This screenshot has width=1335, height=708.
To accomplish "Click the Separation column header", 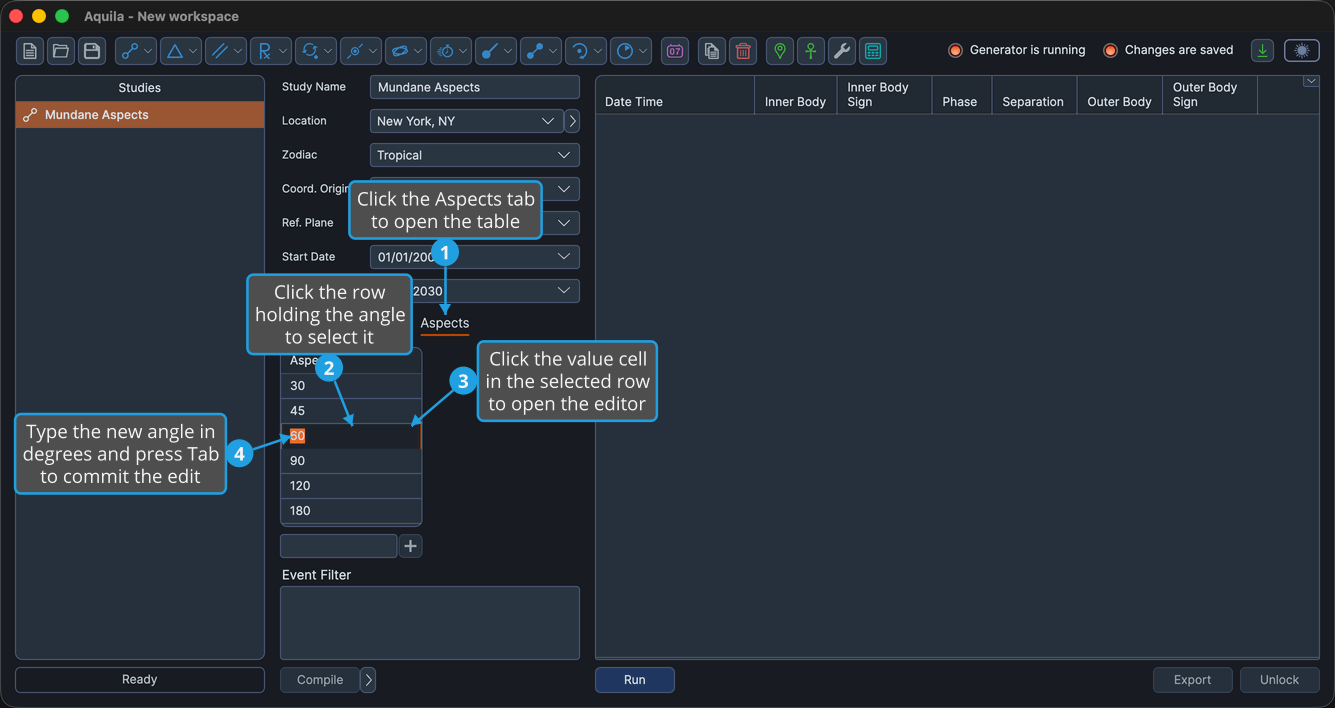I will (x=1034, y=95).
